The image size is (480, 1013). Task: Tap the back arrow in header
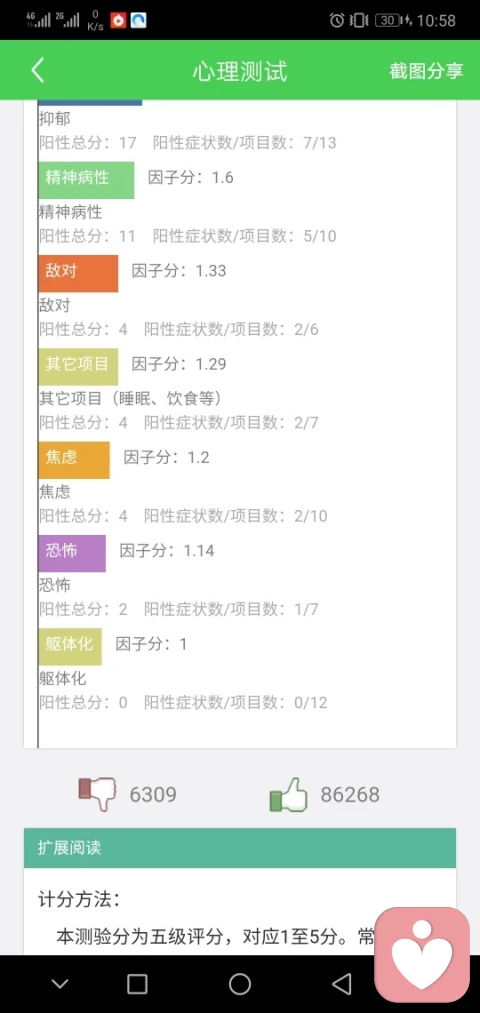(37, 70)
